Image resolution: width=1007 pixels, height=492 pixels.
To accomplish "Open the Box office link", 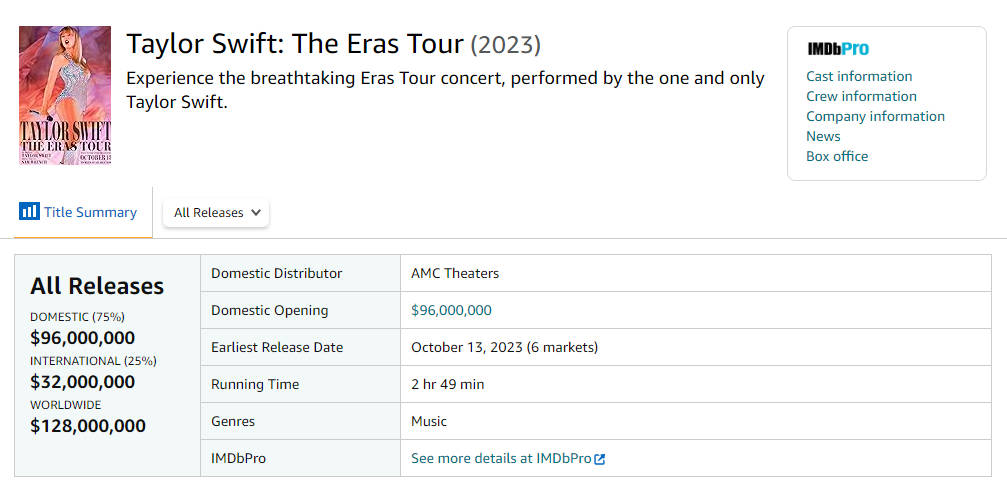I will (x=837, y=156).
